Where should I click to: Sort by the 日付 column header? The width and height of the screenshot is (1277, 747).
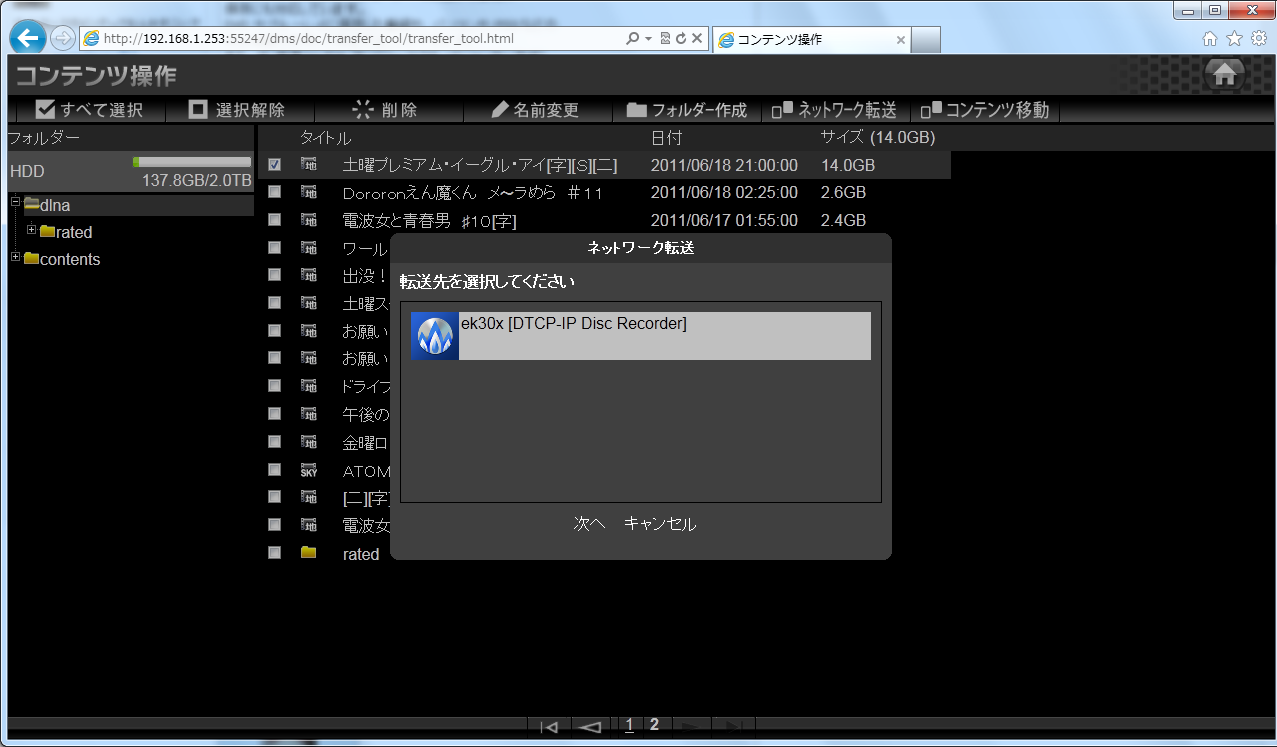click(666, 138)
